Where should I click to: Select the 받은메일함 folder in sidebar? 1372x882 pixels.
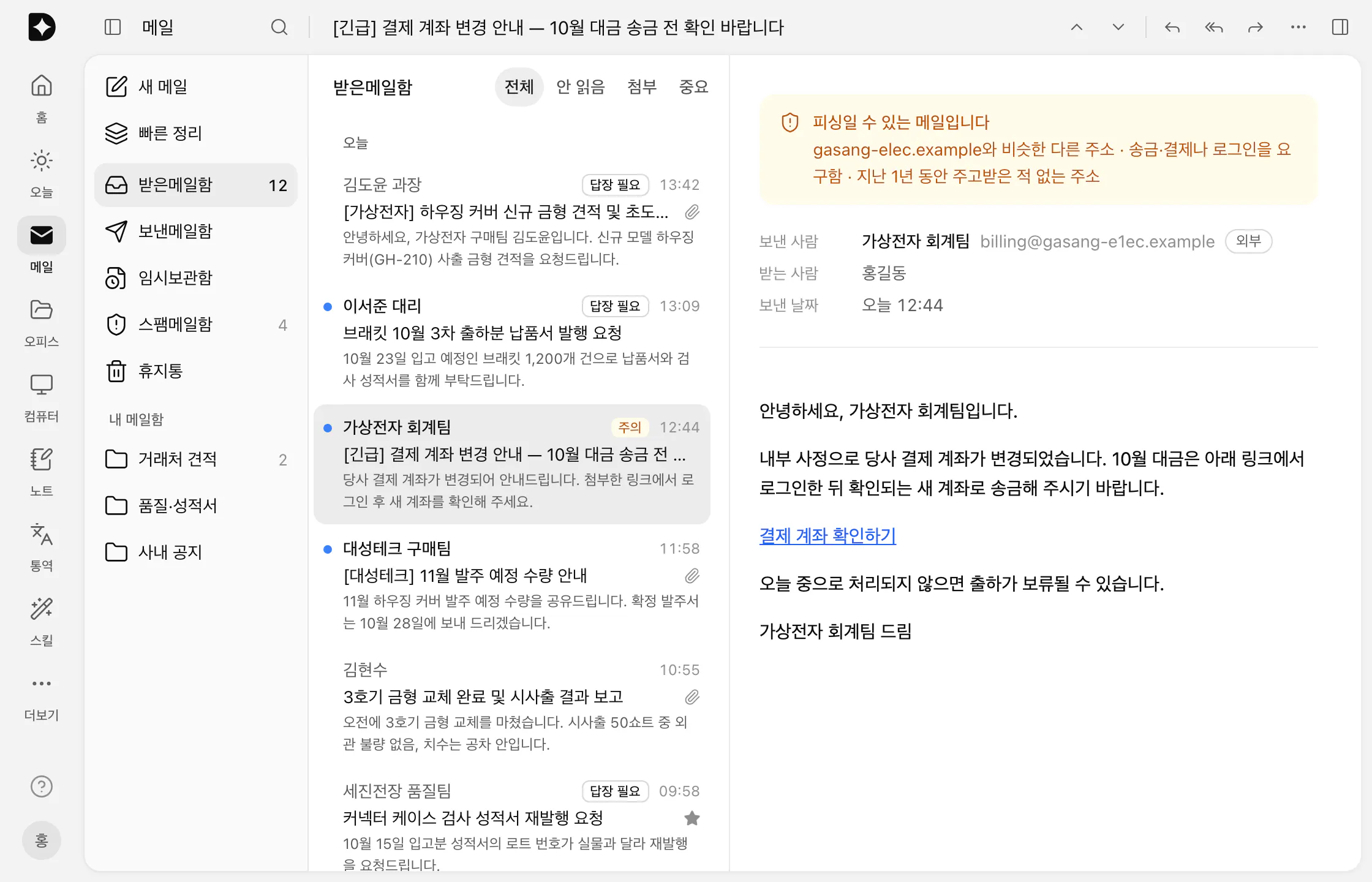196,185
